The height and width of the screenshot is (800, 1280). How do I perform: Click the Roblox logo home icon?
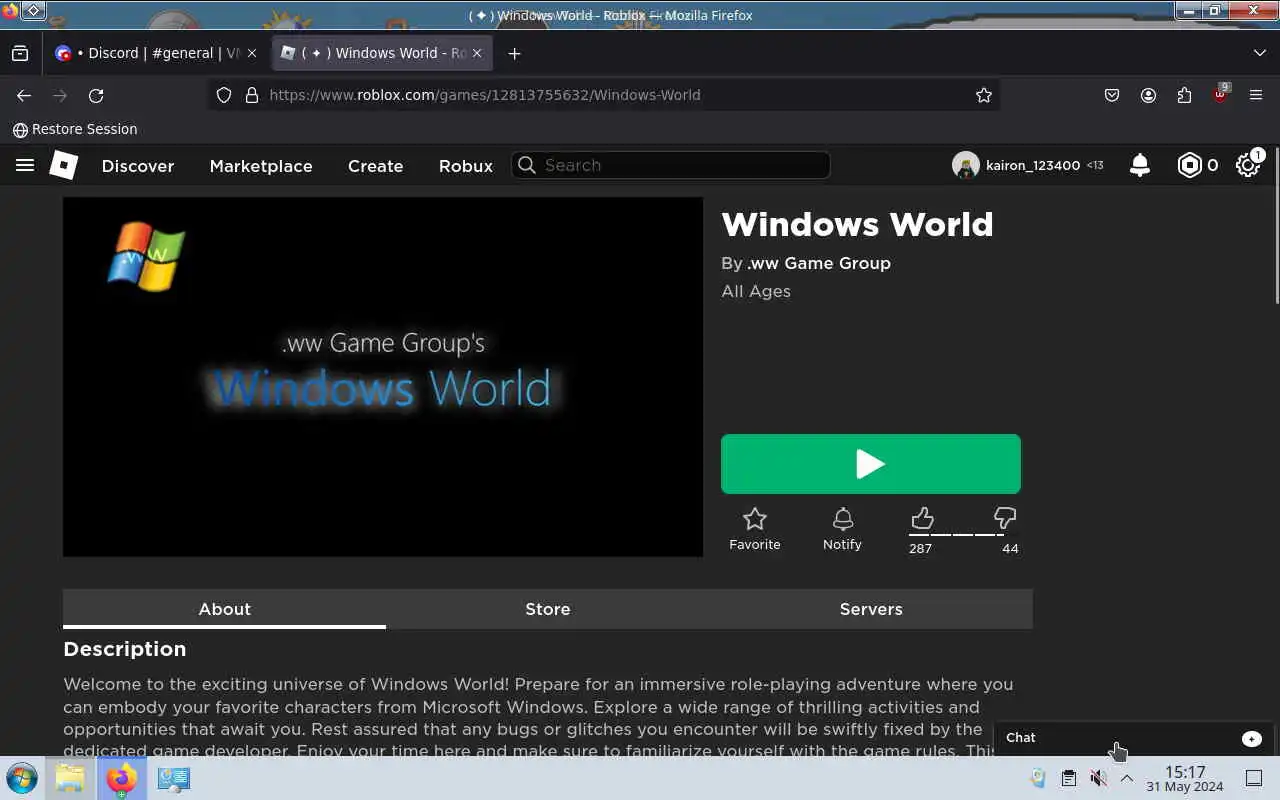[x=64, y=165]
